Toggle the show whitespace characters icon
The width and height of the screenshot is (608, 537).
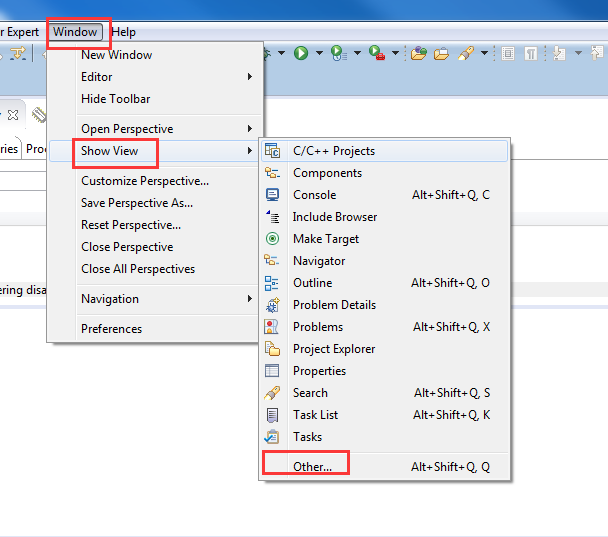coord(530,54)
